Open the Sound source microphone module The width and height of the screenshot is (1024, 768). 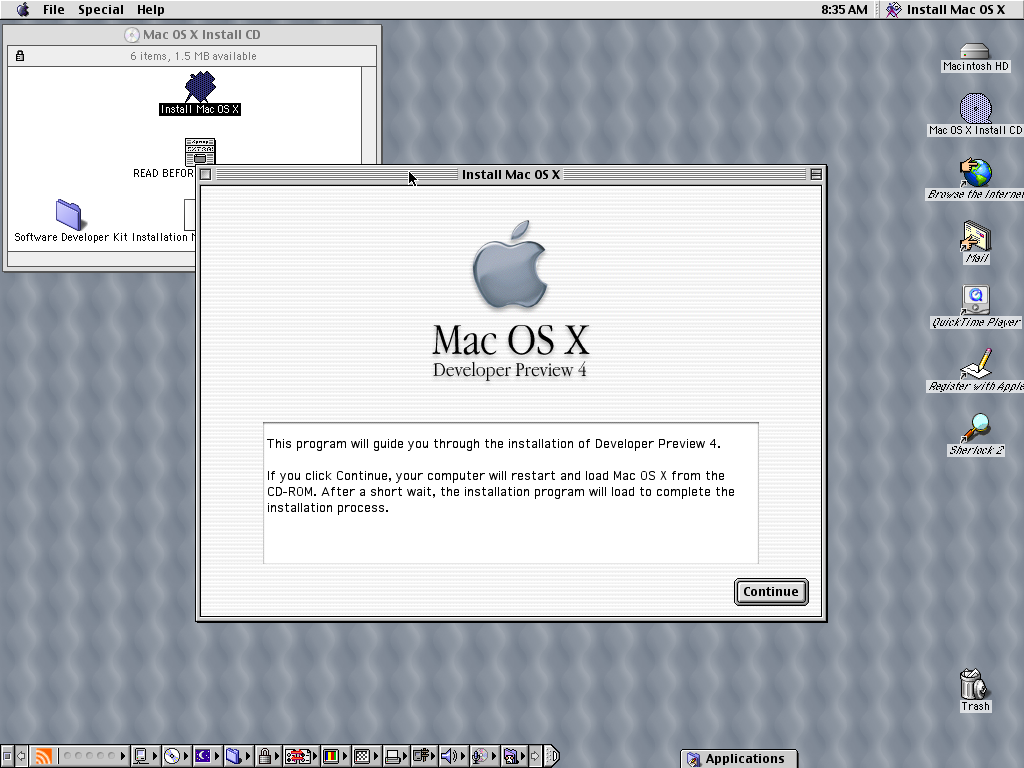point(483,756)
